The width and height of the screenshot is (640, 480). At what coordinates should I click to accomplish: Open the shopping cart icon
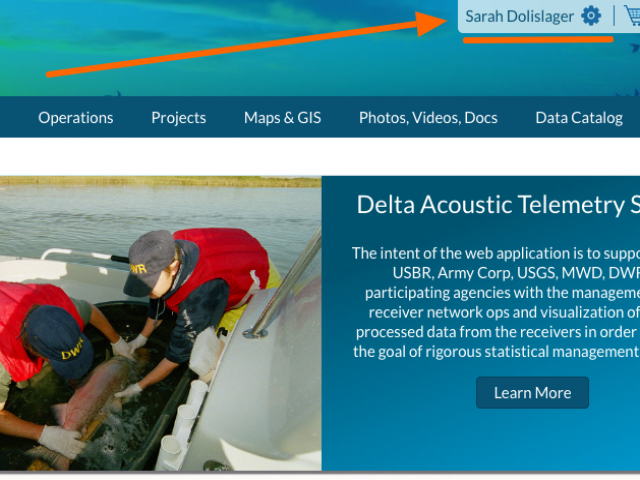632,16
